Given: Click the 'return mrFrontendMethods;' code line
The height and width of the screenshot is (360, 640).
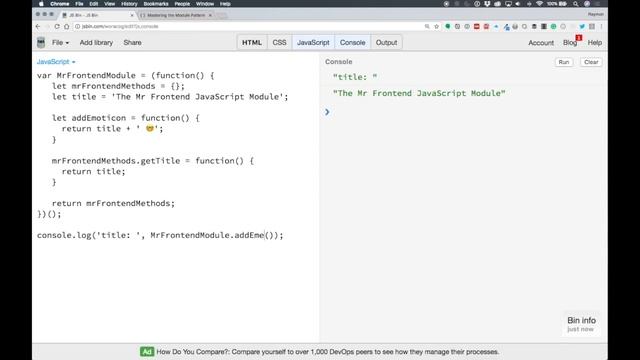Looking at the screenshot, I should coord(113,203).
